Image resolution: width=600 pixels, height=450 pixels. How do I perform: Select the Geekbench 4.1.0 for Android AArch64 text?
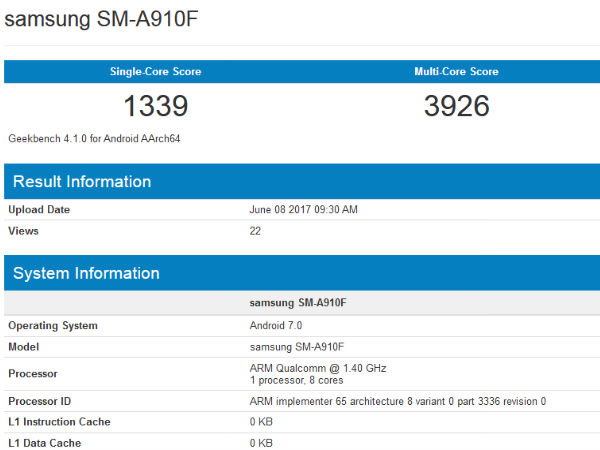tap(94, 139)
